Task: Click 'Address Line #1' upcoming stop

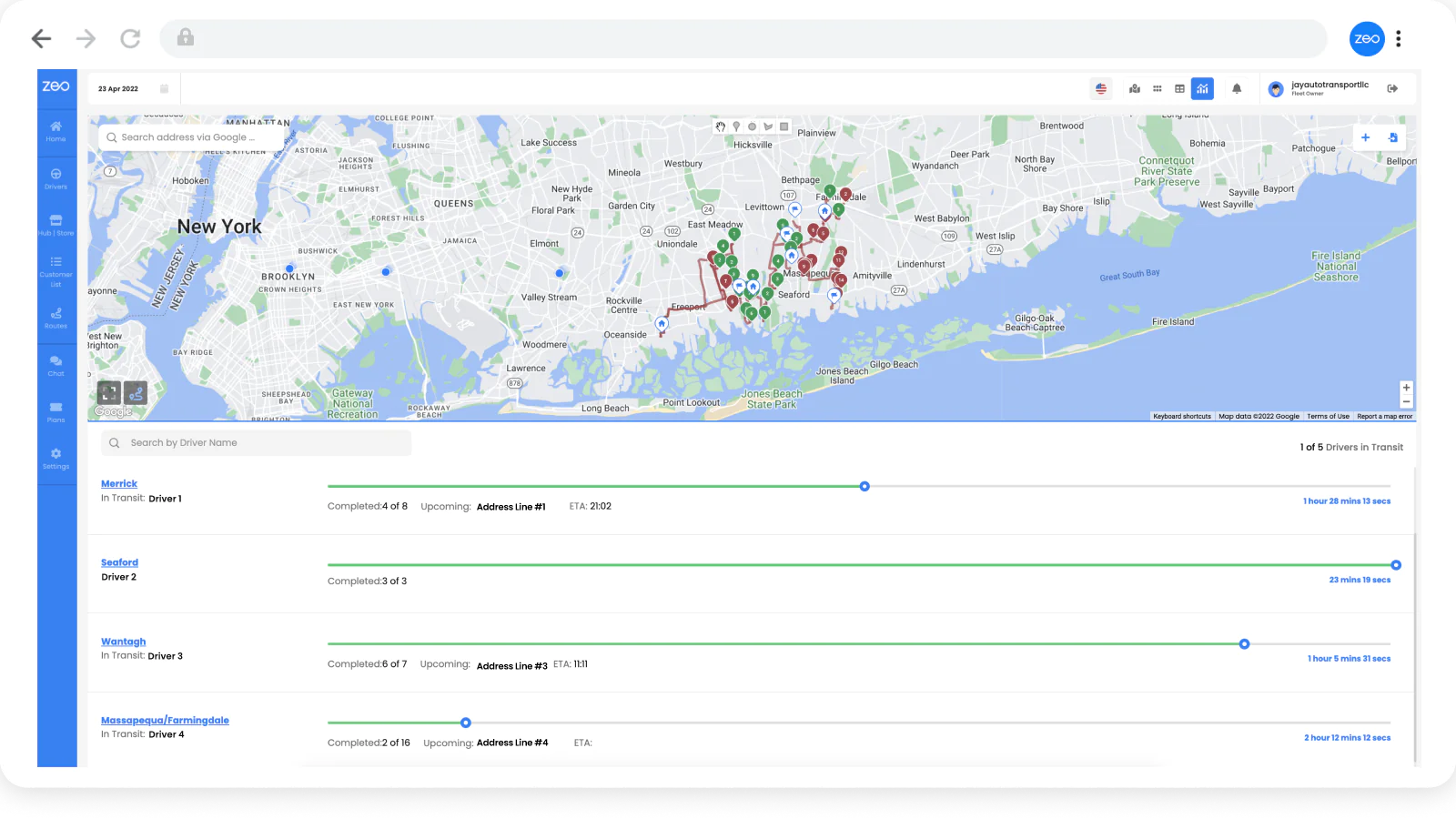Action: tap(511, 507)
